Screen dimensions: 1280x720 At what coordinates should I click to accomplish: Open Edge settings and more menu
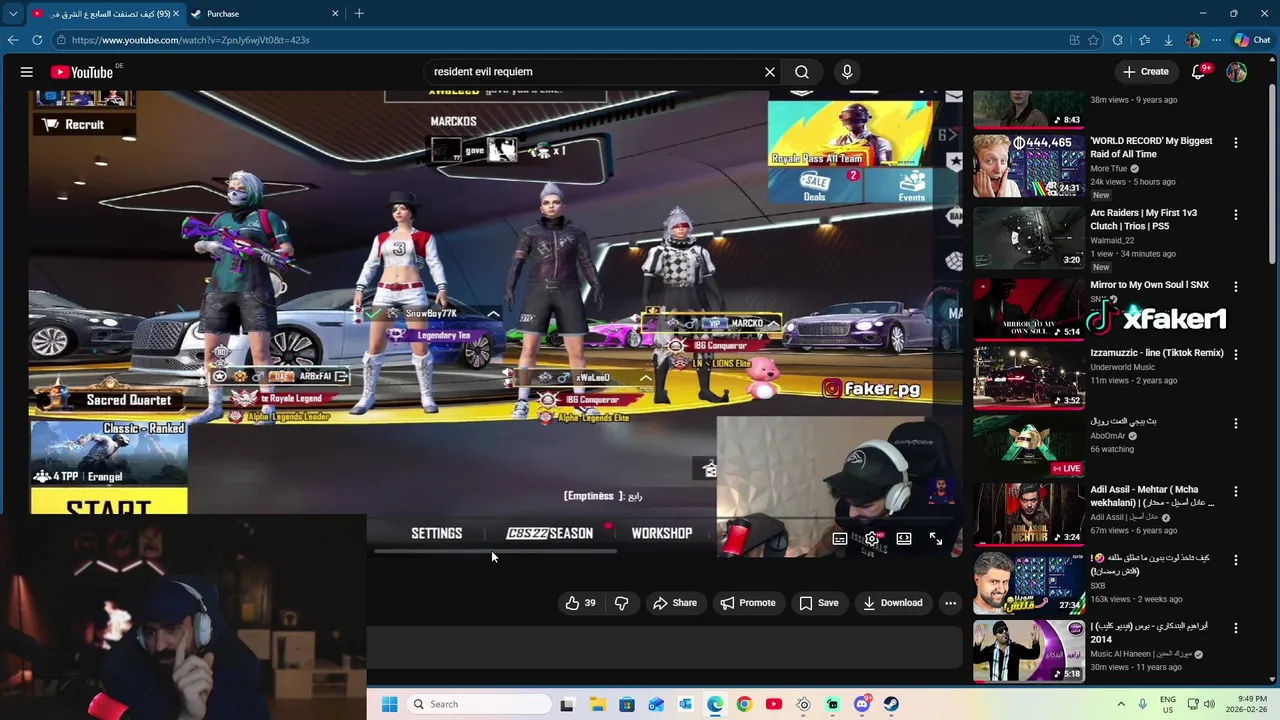tap(1216, 40)
